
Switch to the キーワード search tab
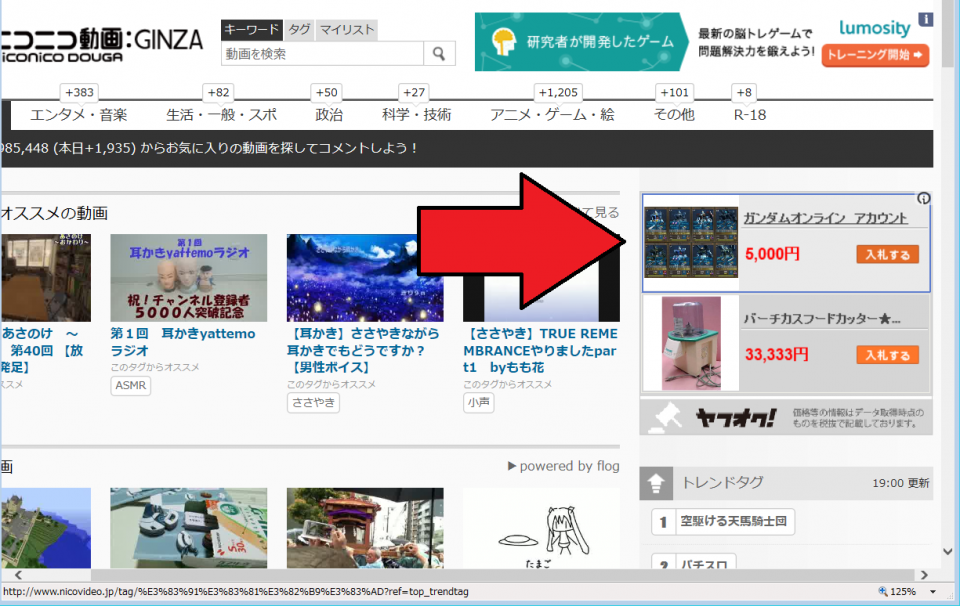(253, 30)
